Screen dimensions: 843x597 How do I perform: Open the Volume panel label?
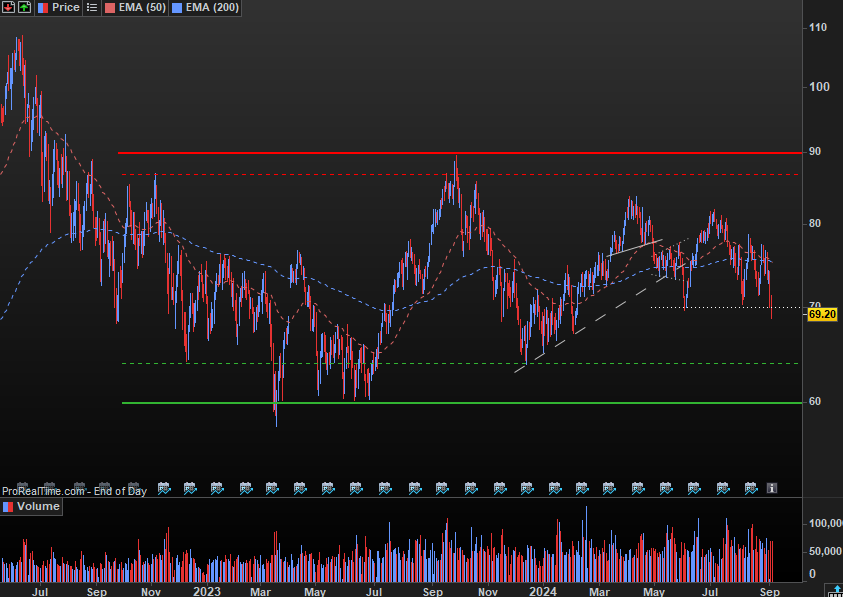click(x=38, y=507)
